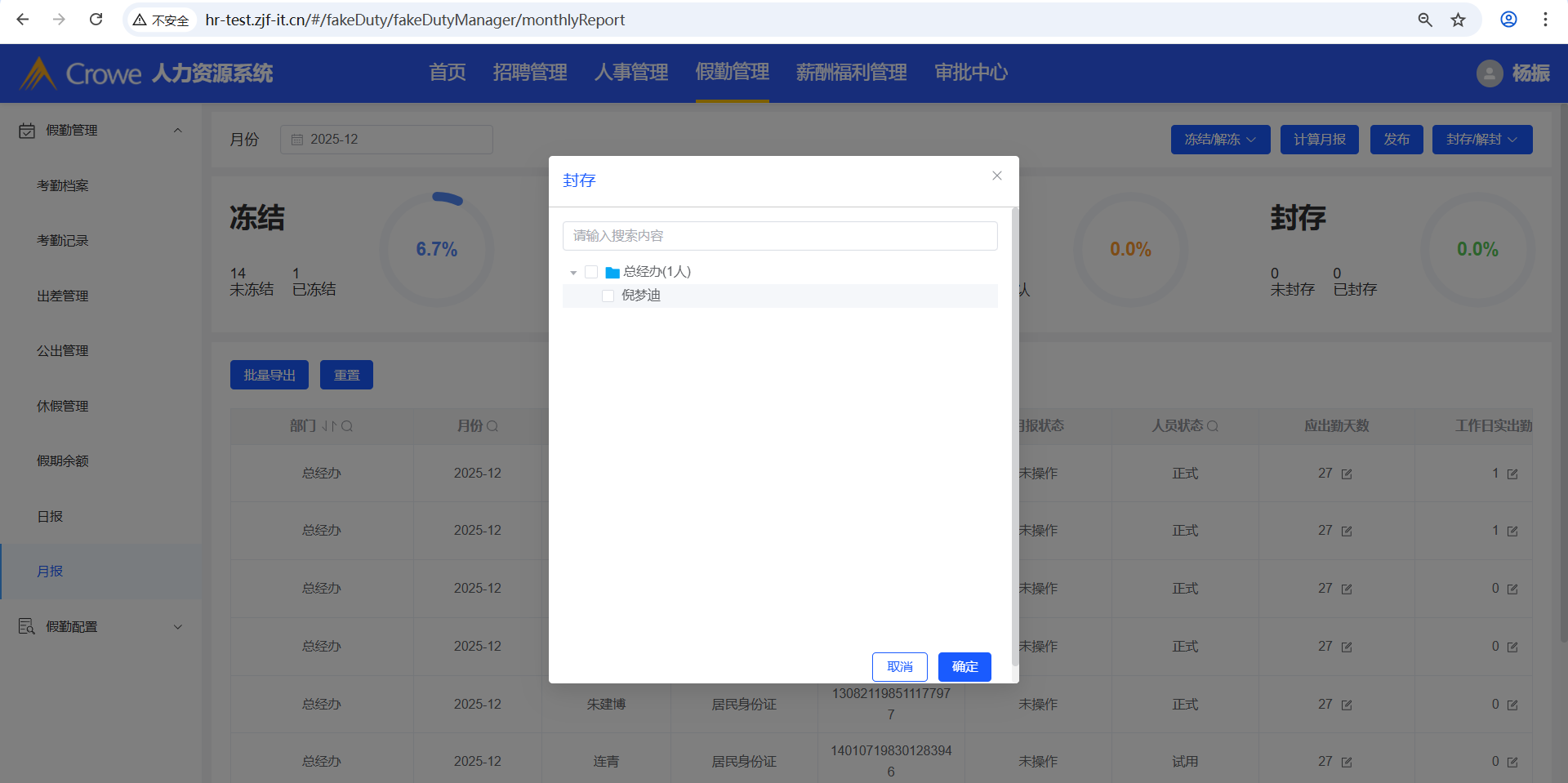Open the browser zoom magnifier icon
1568x783 pixels.
click(x=1425, y=20)
